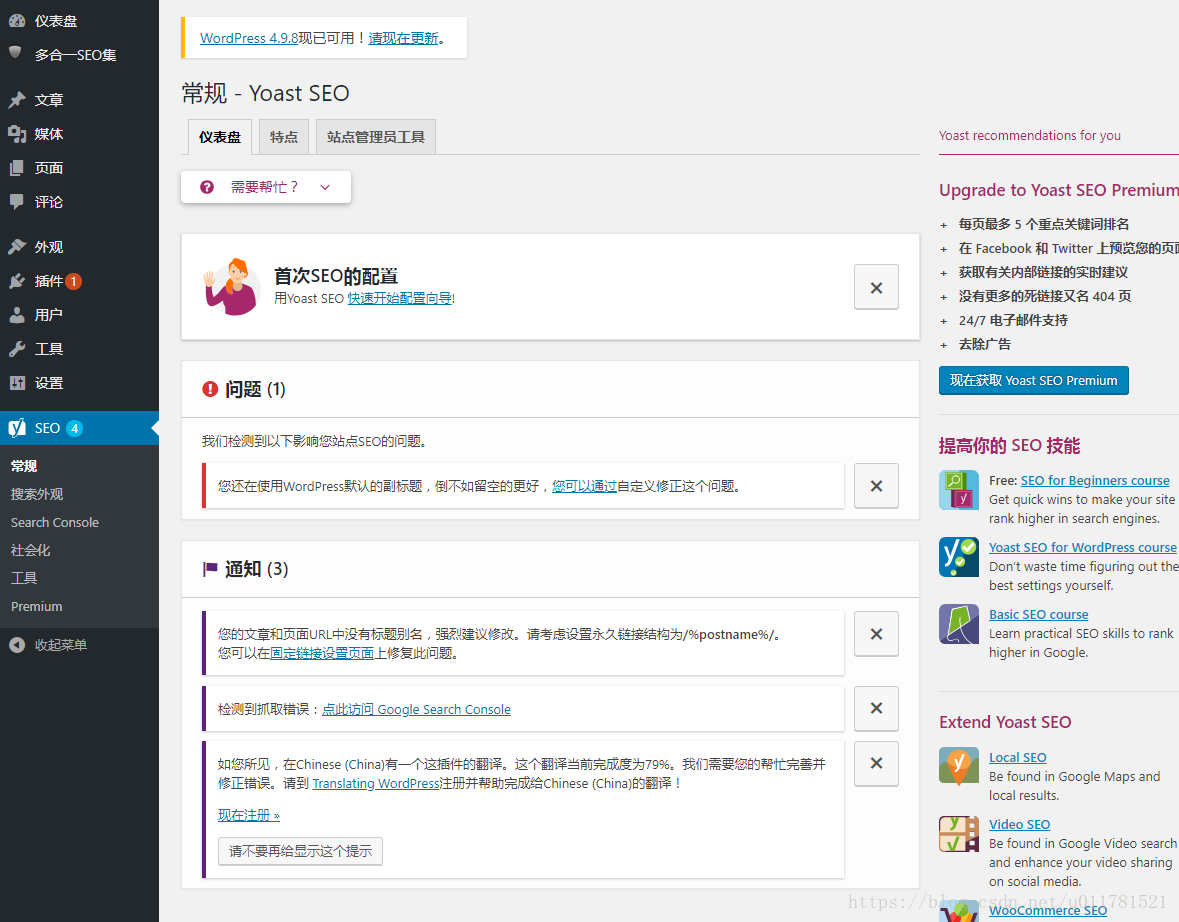Dismiss the permalink postname notification
1179x922 pixels.
[876, 633]
